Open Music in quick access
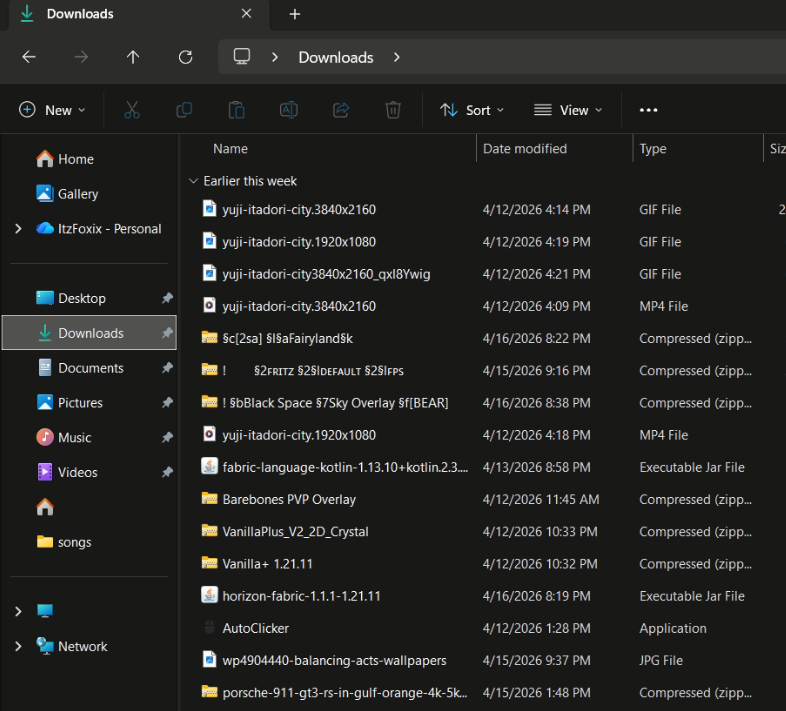Screen dimensions: 786x711 [64, 437]
